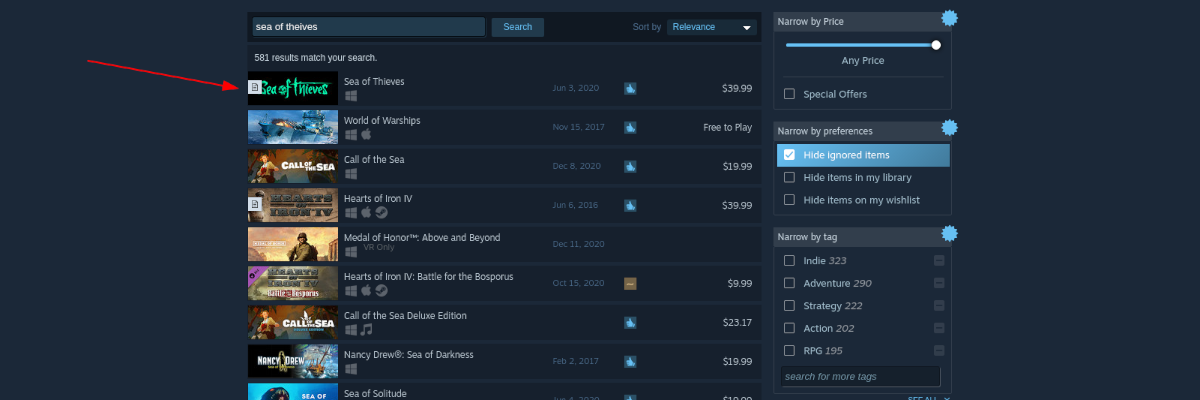Enable the Special Offers checkbox

[x=790, y=94]
